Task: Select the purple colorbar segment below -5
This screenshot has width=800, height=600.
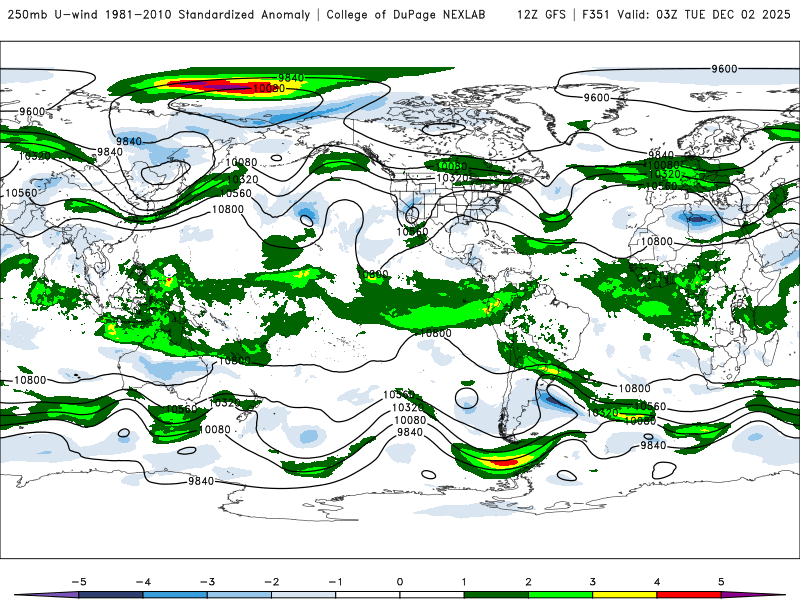Action: tap(48, 595)
